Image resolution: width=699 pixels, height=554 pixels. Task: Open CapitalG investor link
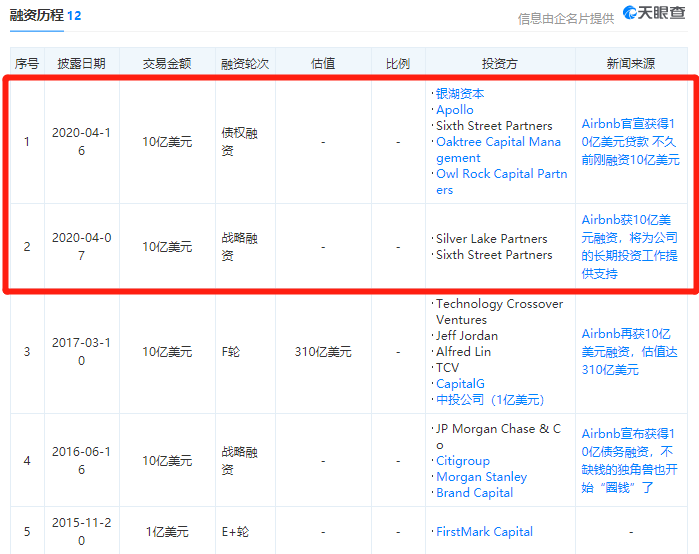point(460,384)
